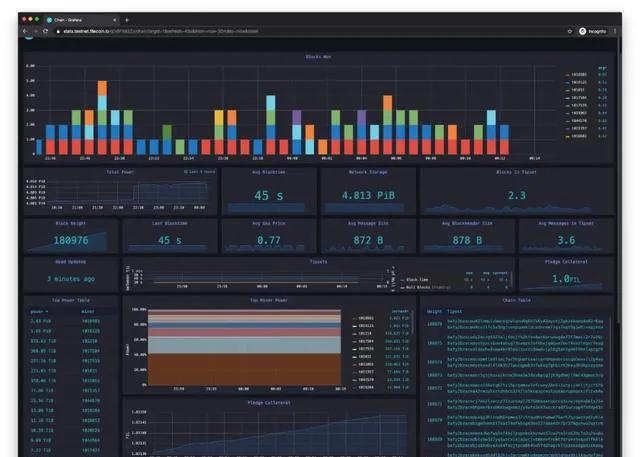Open the Blocks Won panel title menu
Image resolution: width=640 pixels, height=457 pixels.
pos(318,57)
